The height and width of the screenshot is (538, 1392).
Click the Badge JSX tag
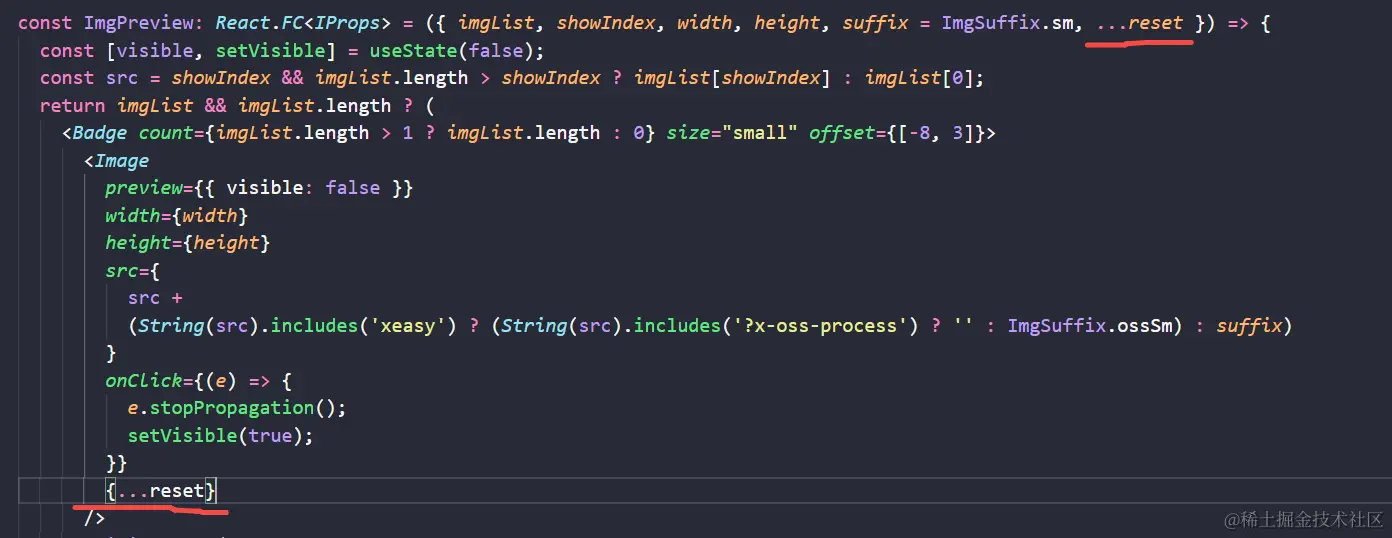(x=99, y=133)
